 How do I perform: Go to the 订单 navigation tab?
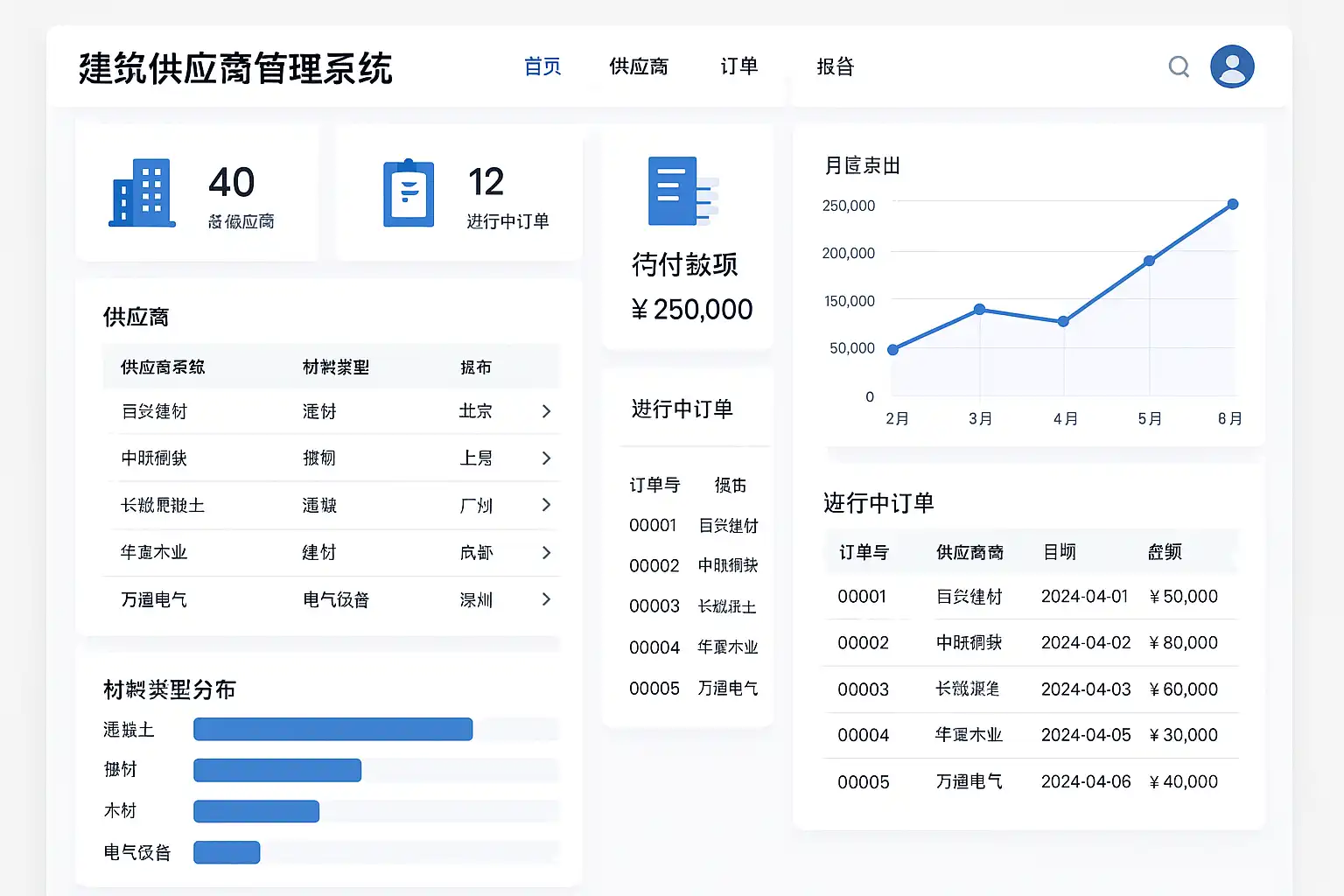[739, 66]
